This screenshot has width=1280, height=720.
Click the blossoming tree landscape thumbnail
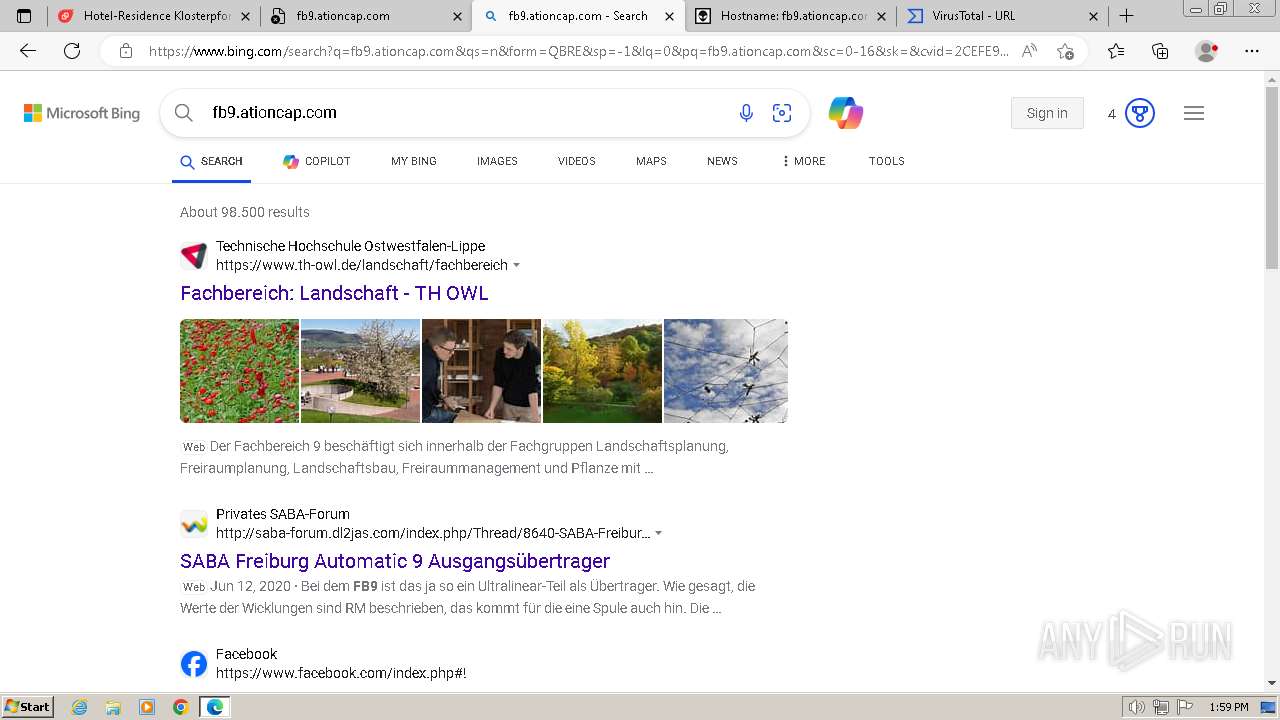pyautogui.click(x=361, y=371)
